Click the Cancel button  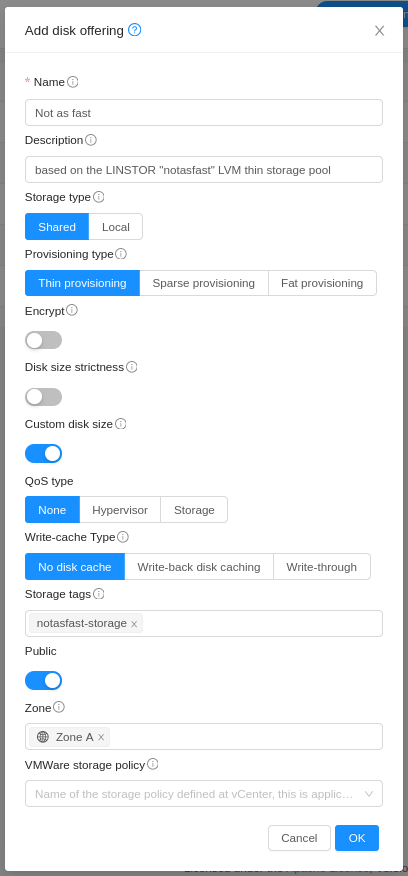coord(300,838)
